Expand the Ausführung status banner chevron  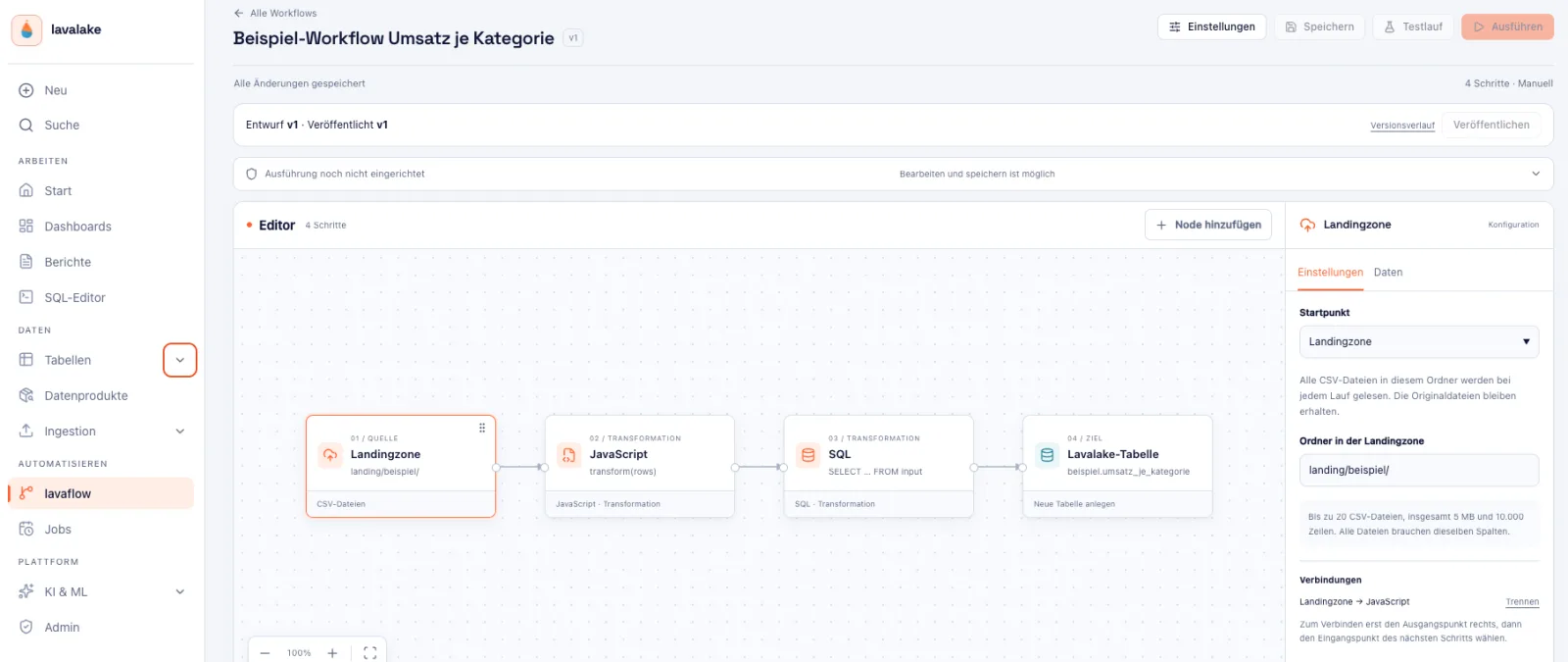[x=1536, y=174]
